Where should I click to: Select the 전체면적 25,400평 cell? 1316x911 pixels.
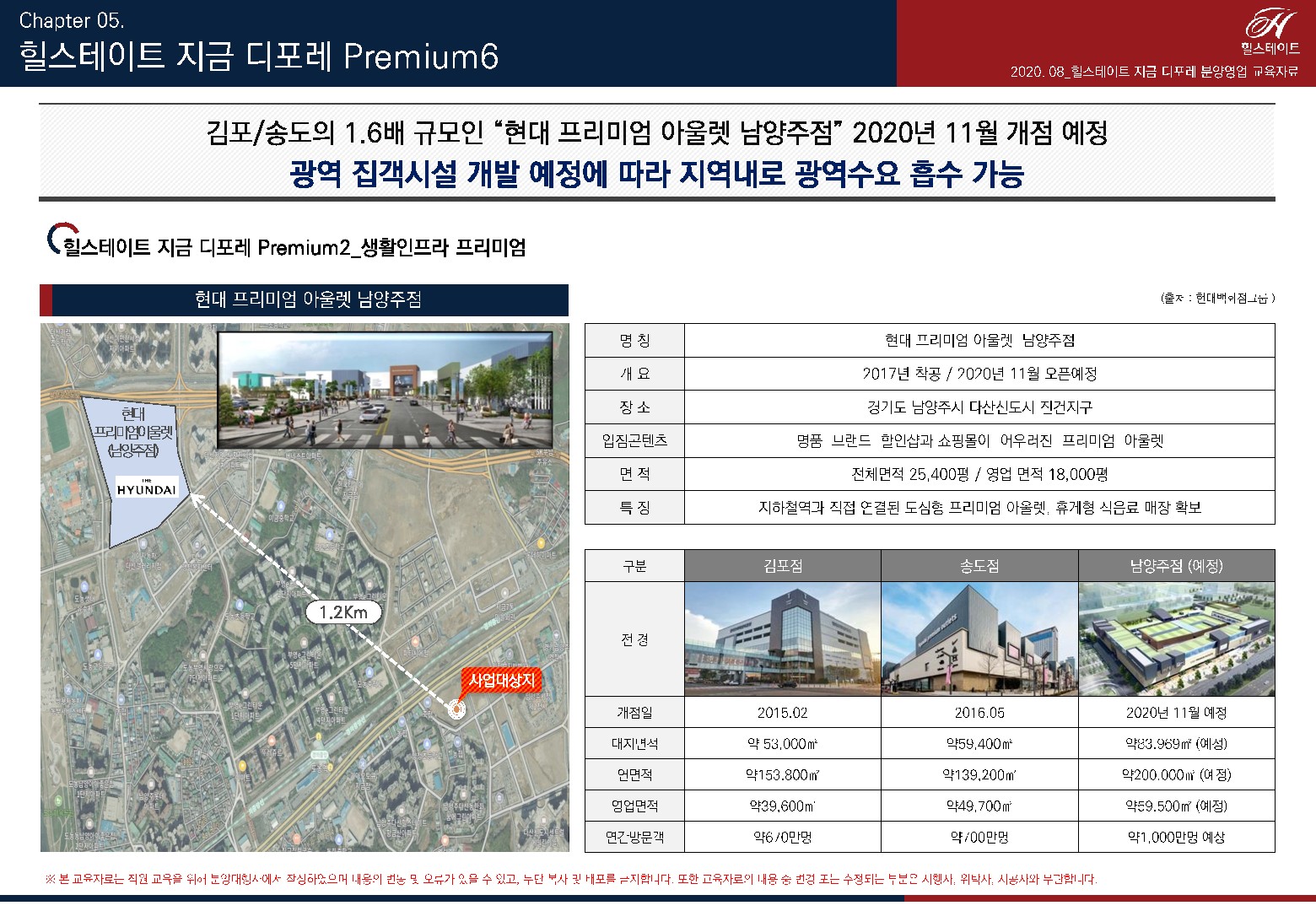click(979, 474)
